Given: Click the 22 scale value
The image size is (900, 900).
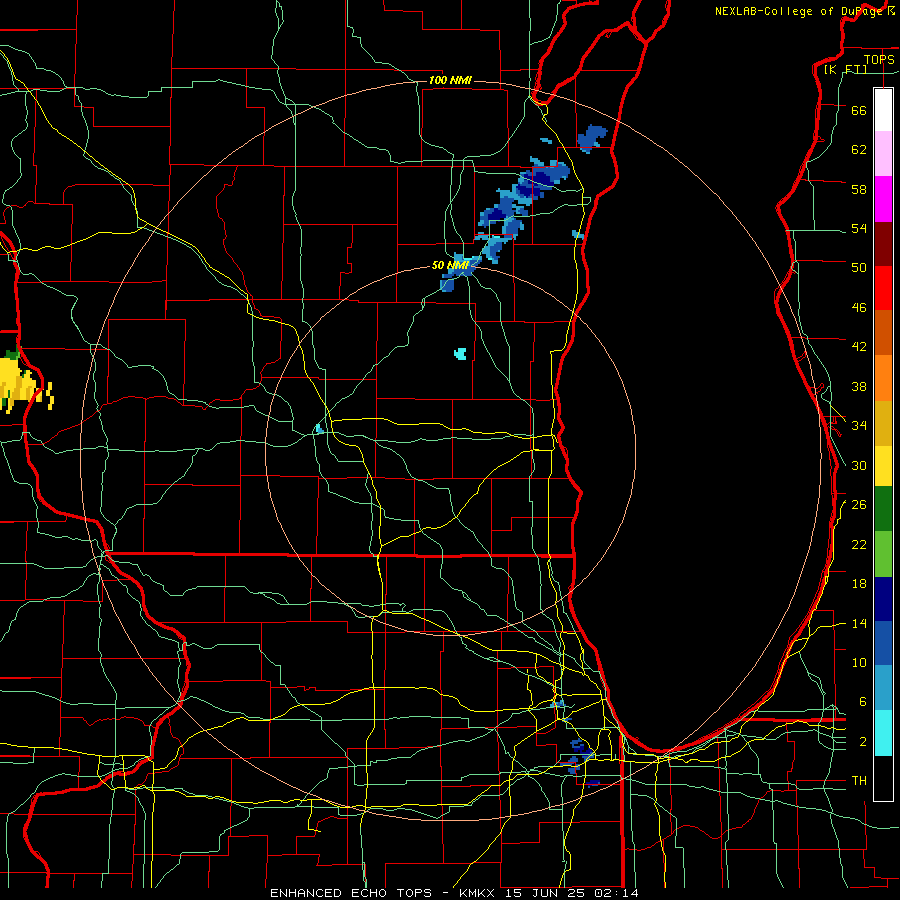Looking at the screenshot, I should click(859, 544).
